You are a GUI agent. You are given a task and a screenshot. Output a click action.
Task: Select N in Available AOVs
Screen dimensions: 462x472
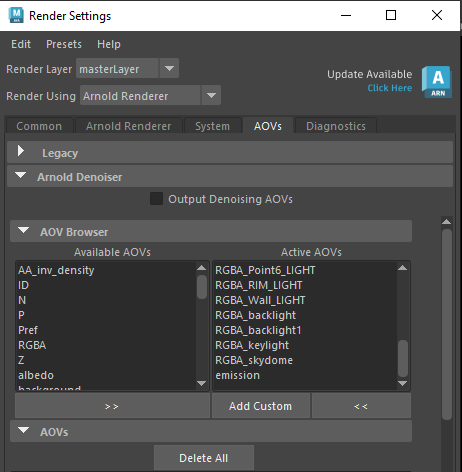pos(22,300)
